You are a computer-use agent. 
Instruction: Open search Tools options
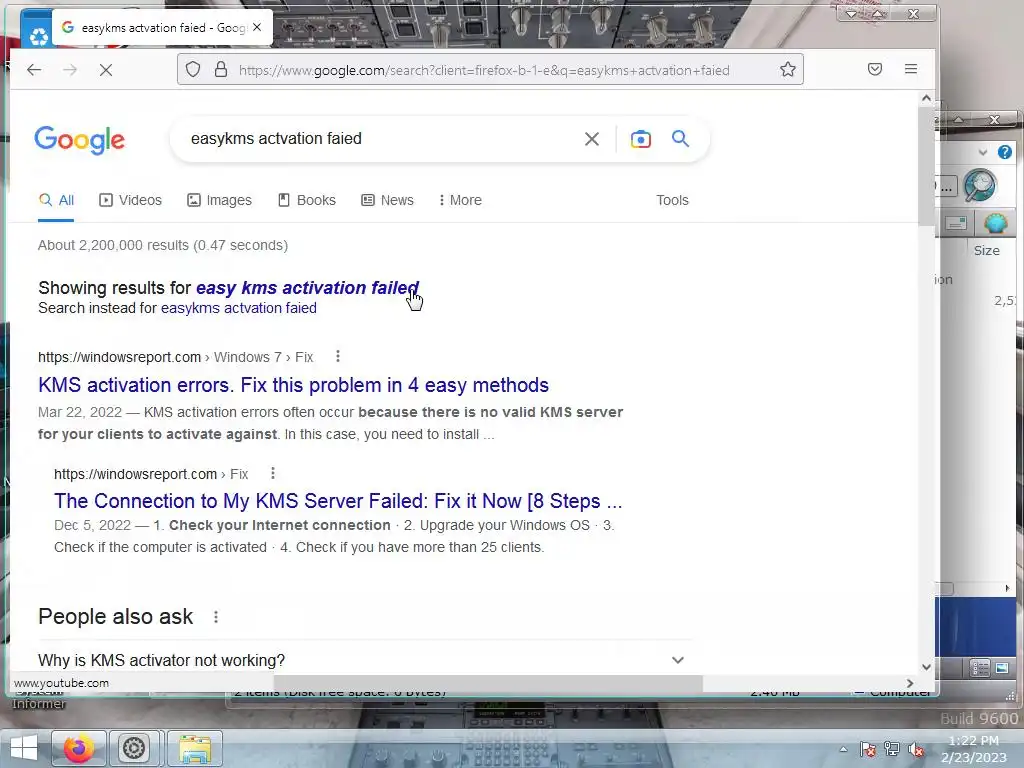(x=672, y=200)
